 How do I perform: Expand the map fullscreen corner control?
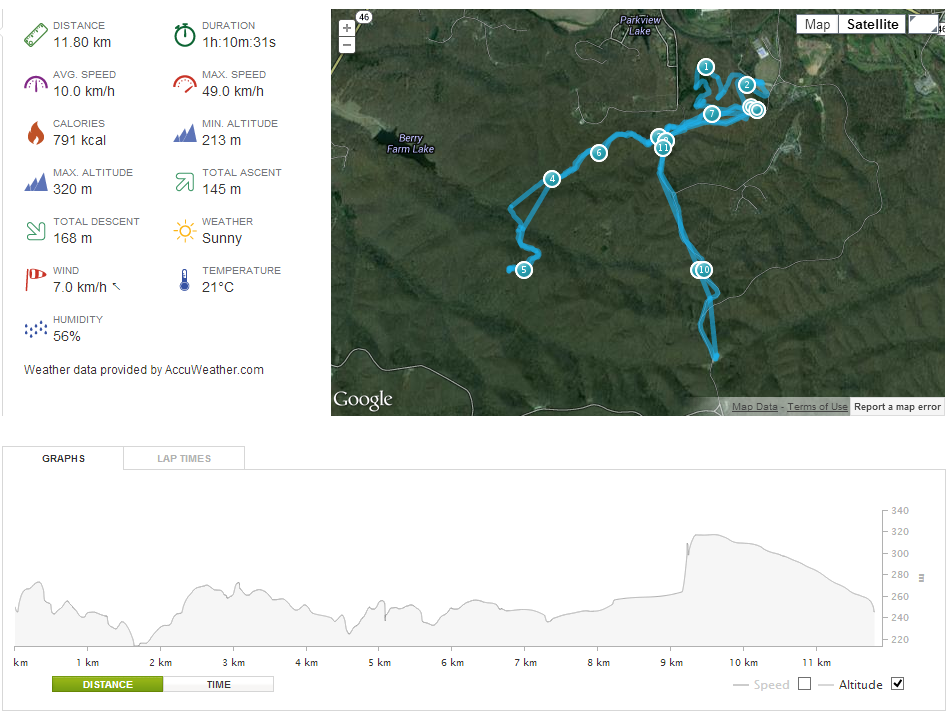(923, 24)
